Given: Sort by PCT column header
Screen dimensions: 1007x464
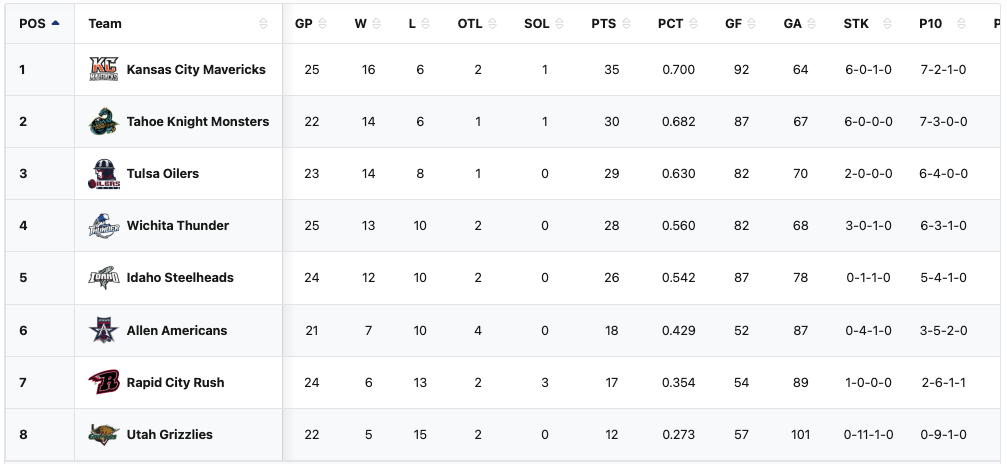Looking at the screenshot, I should [x=671, y=24].
